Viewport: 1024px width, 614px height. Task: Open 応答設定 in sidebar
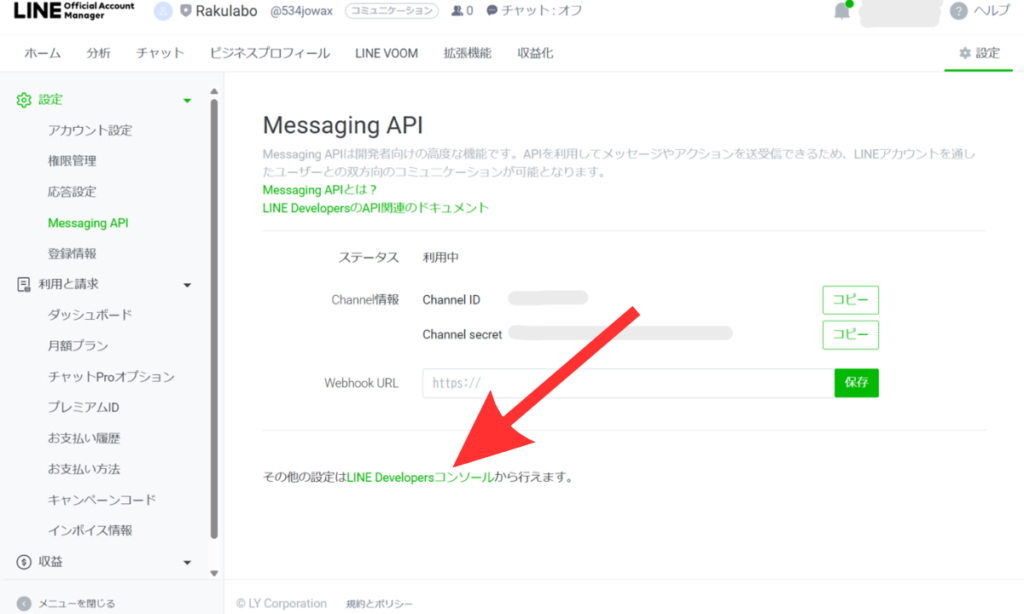(72, 192)
